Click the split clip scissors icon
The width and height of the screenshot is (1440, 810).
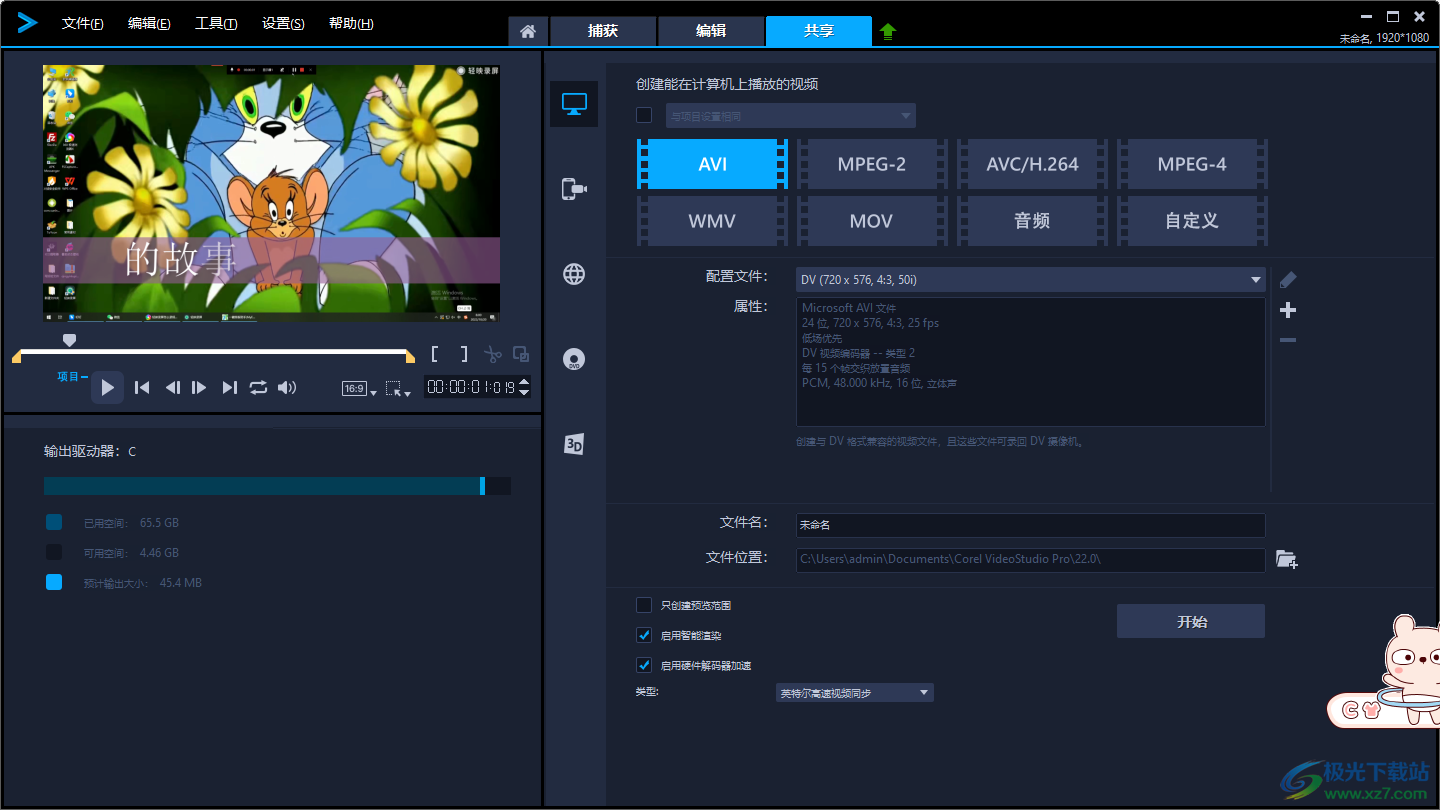pos(492,354)
